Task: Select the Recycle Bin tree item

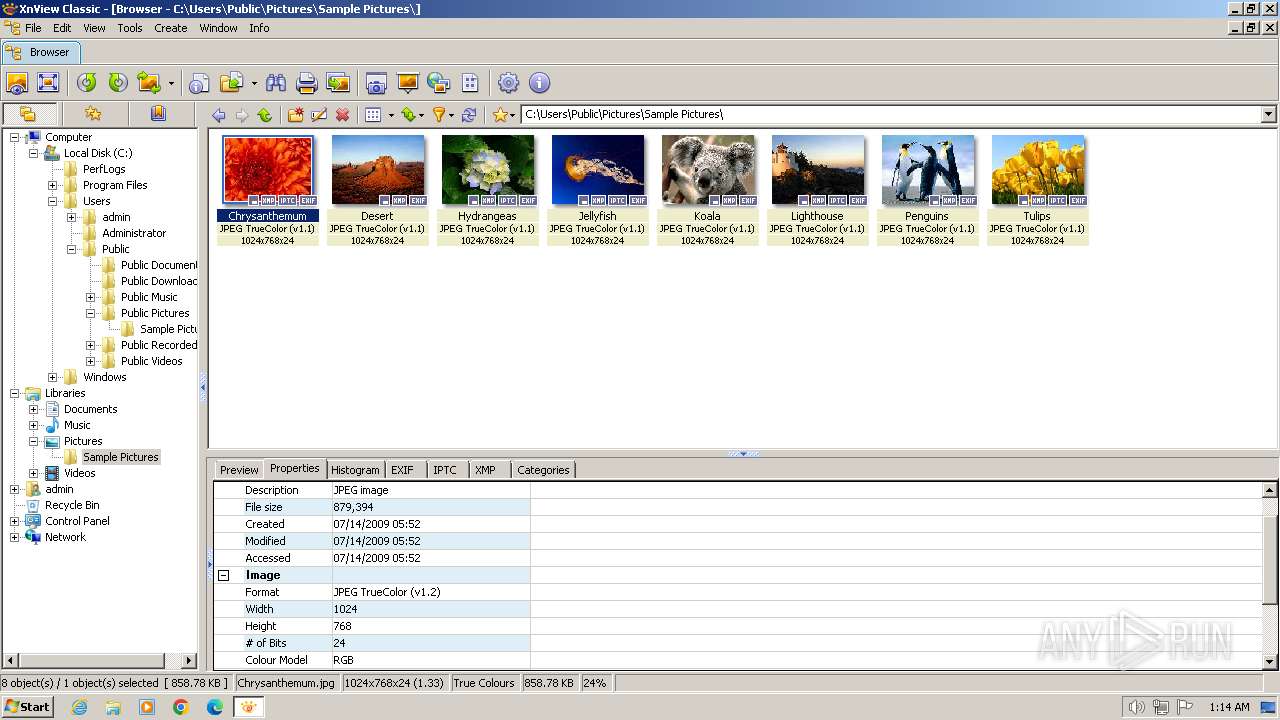Action: tap(72, 505)
